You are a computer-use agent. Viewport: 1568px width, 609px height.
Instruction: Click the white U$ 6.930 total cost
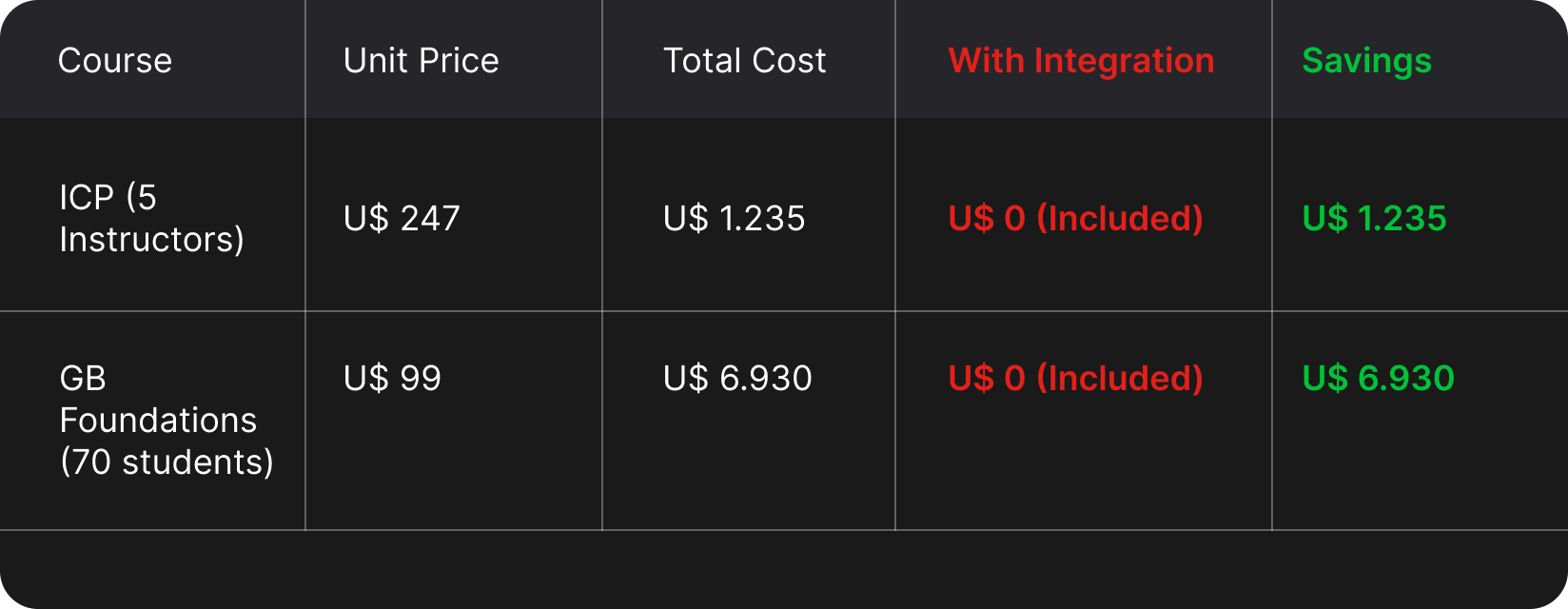(x=737, y=379)
